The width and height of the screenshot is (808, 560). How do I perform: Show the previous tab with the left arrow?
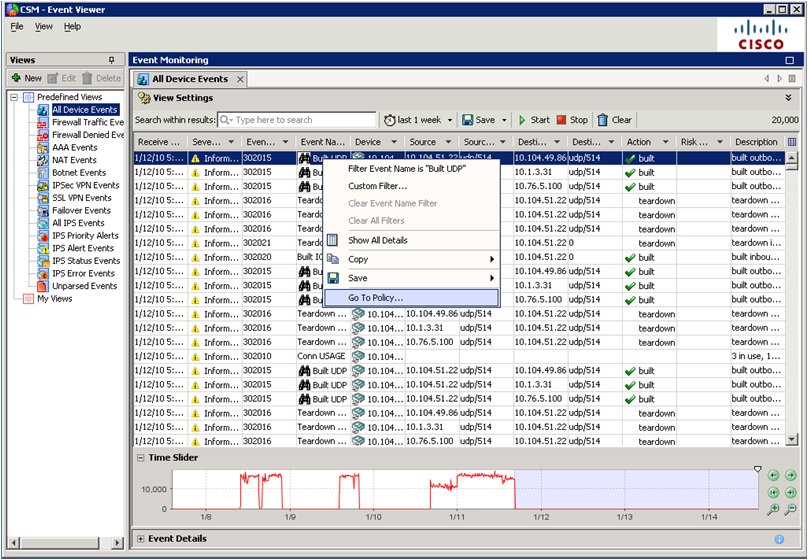(767, 79)
